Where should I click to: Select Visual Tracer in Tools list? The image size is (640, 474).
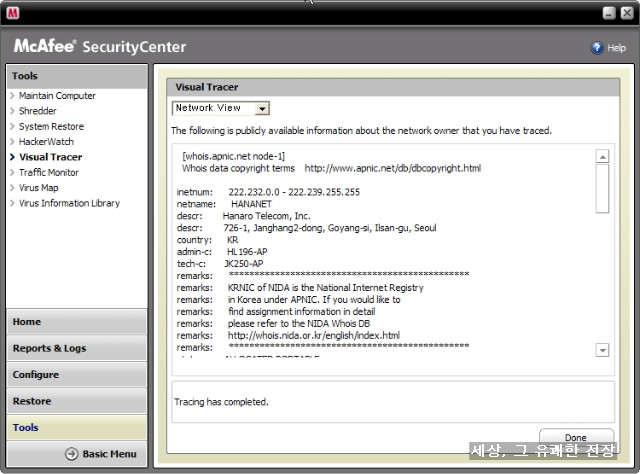click(51, 157)
